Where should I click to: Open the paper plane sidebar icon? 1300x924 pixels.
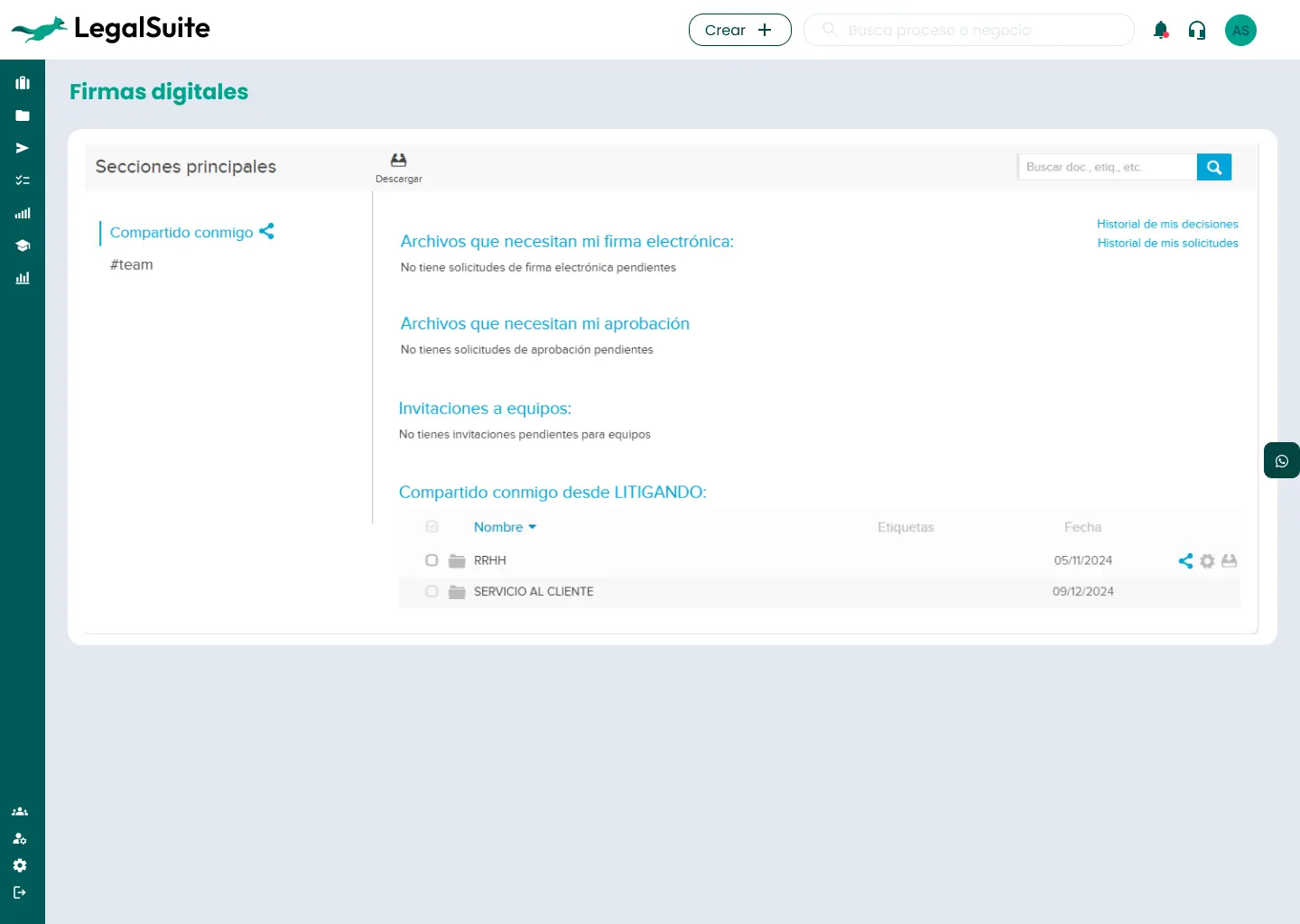[23, 148]
